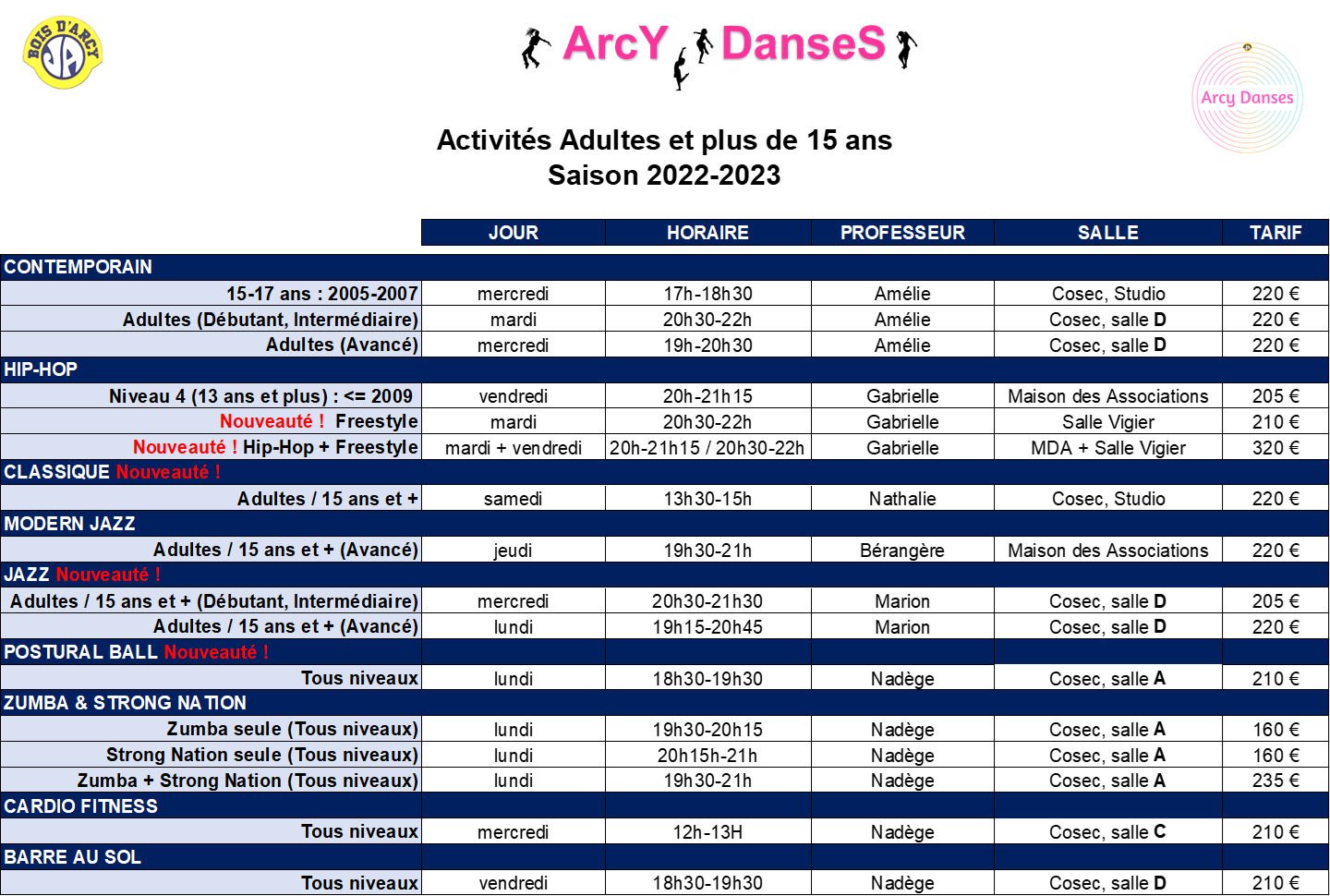Click the dancer silhouette right of DanseS
The height and width of the screenshot is (896, 1330).
point(907,48)
